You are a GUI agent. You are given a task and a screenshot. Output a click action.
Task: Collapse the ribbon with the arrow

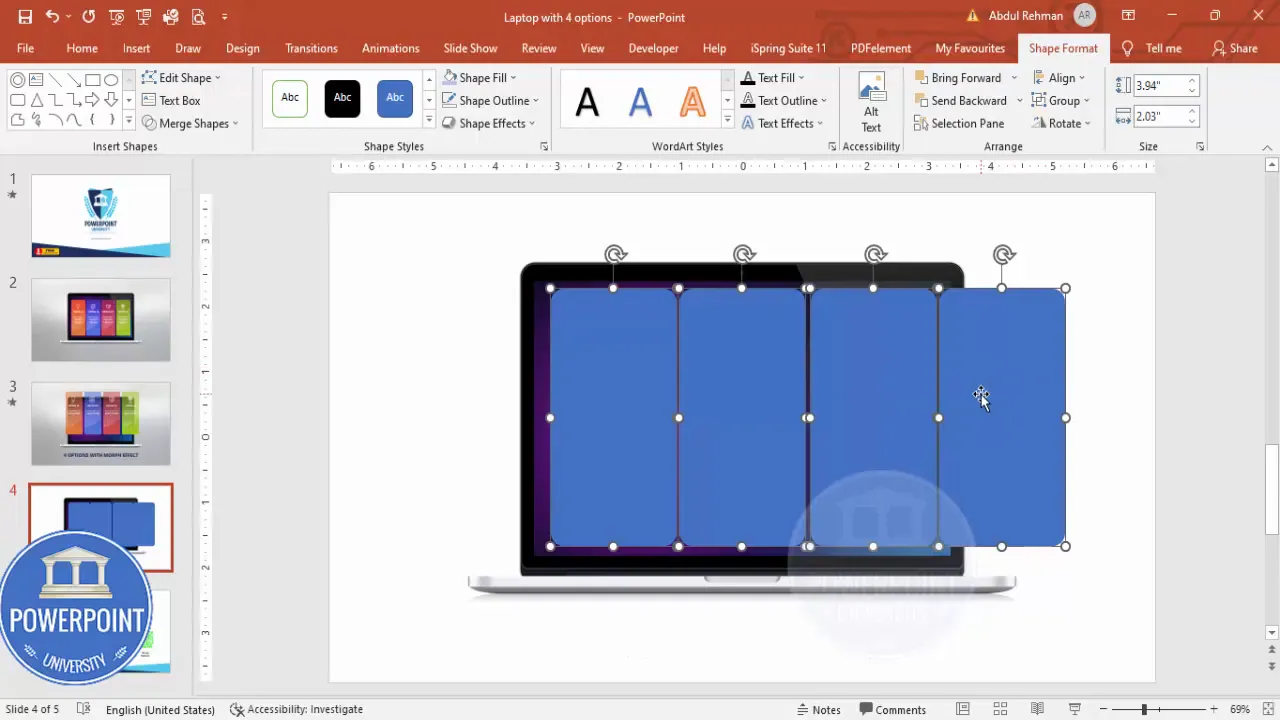1267,148
